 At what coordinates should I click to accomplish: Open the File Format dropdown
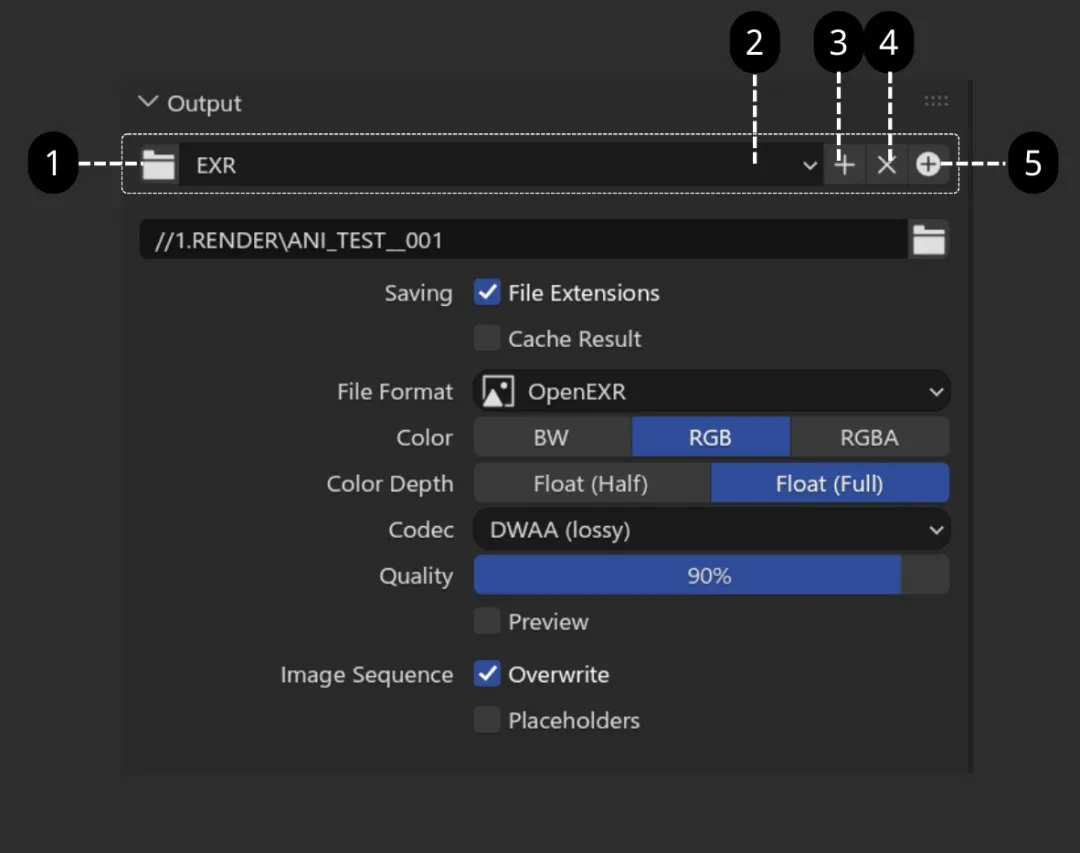710,392
